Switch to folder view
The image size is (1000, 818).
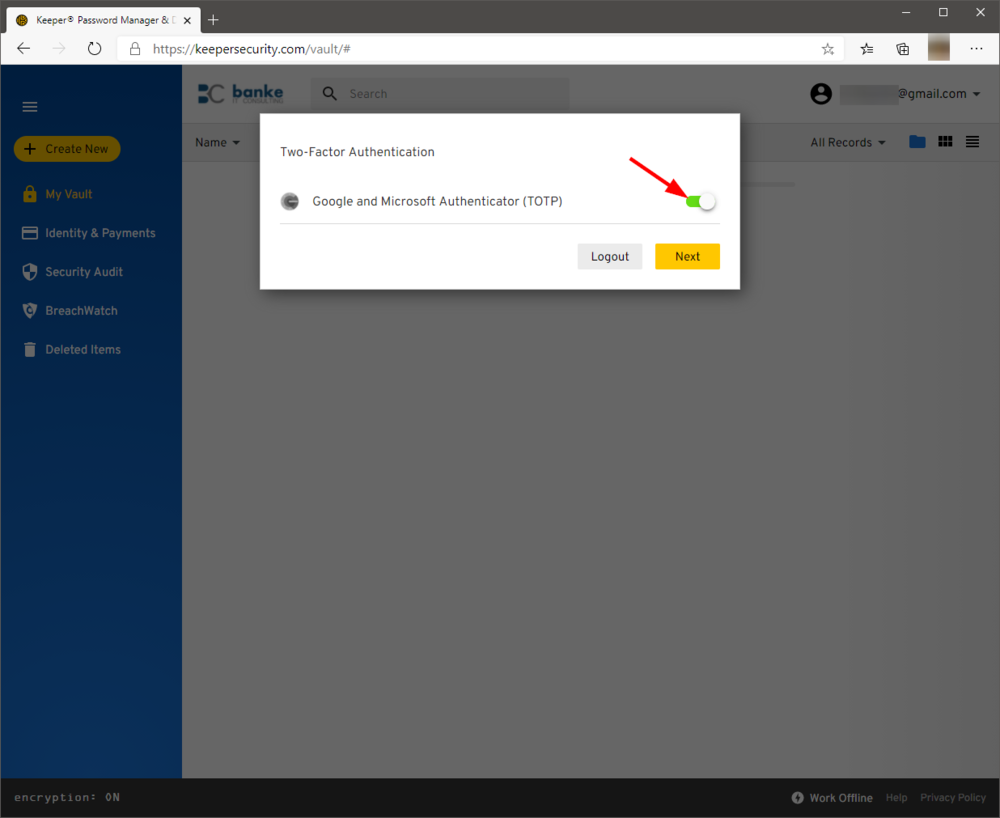(x=917, y=142)
